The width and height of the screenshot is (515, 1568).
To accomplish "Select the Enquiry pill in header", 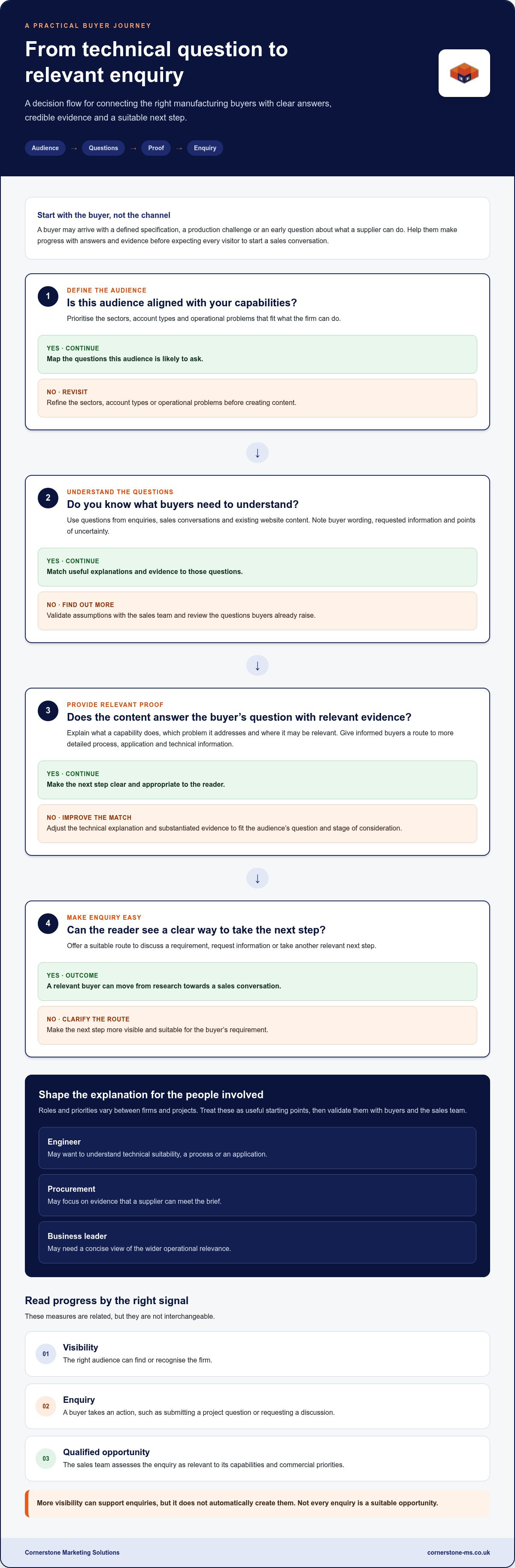I will click(x=205, y=148).
